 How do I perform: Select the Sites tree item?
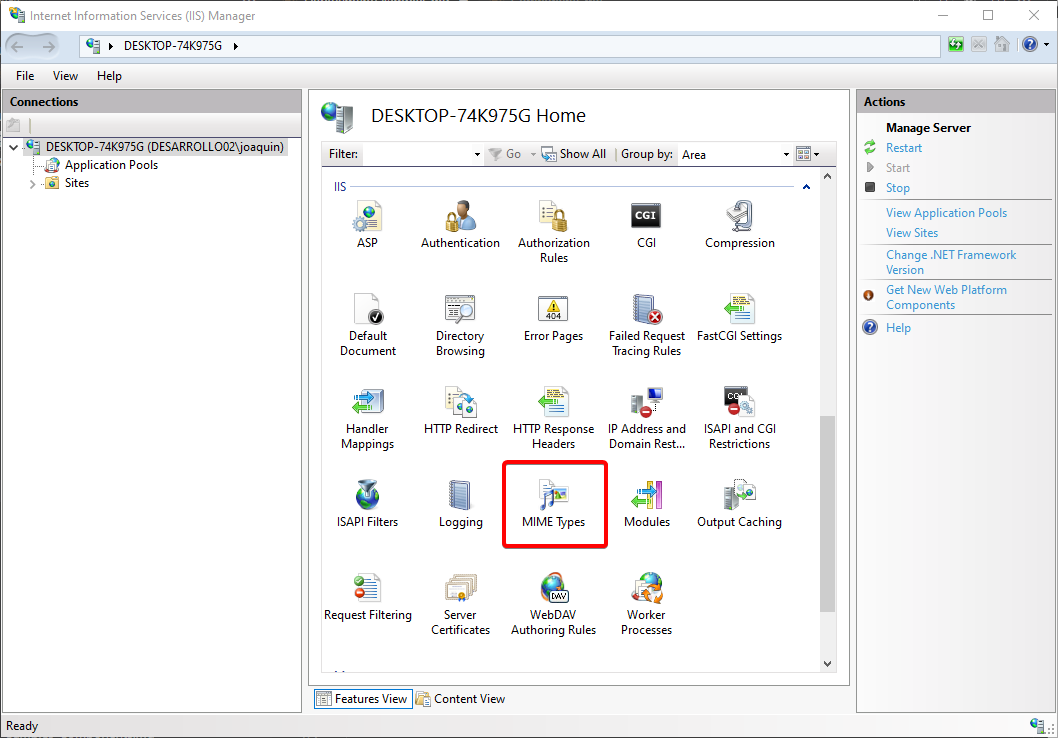[77, 183]
